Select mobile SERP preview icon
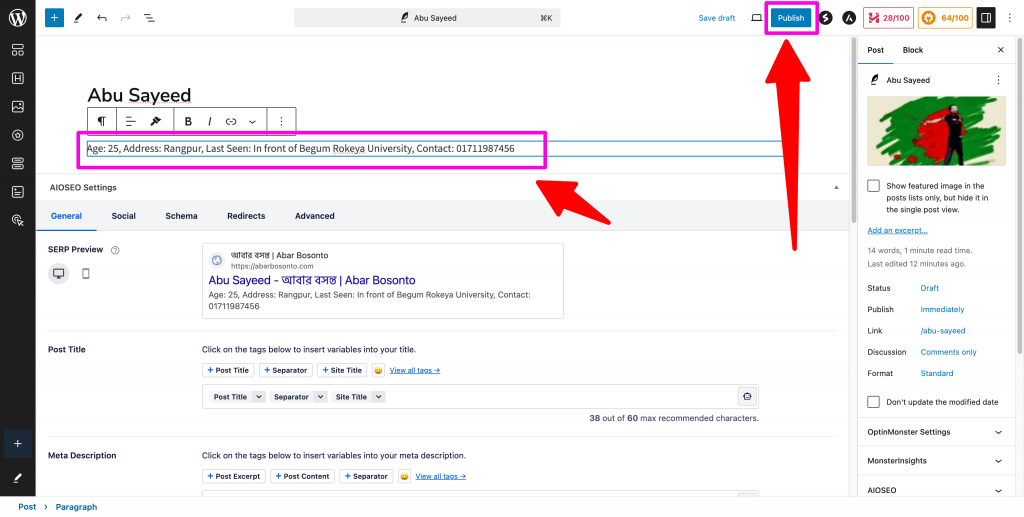The image size is (1024, 517). (x=85, y=274)
